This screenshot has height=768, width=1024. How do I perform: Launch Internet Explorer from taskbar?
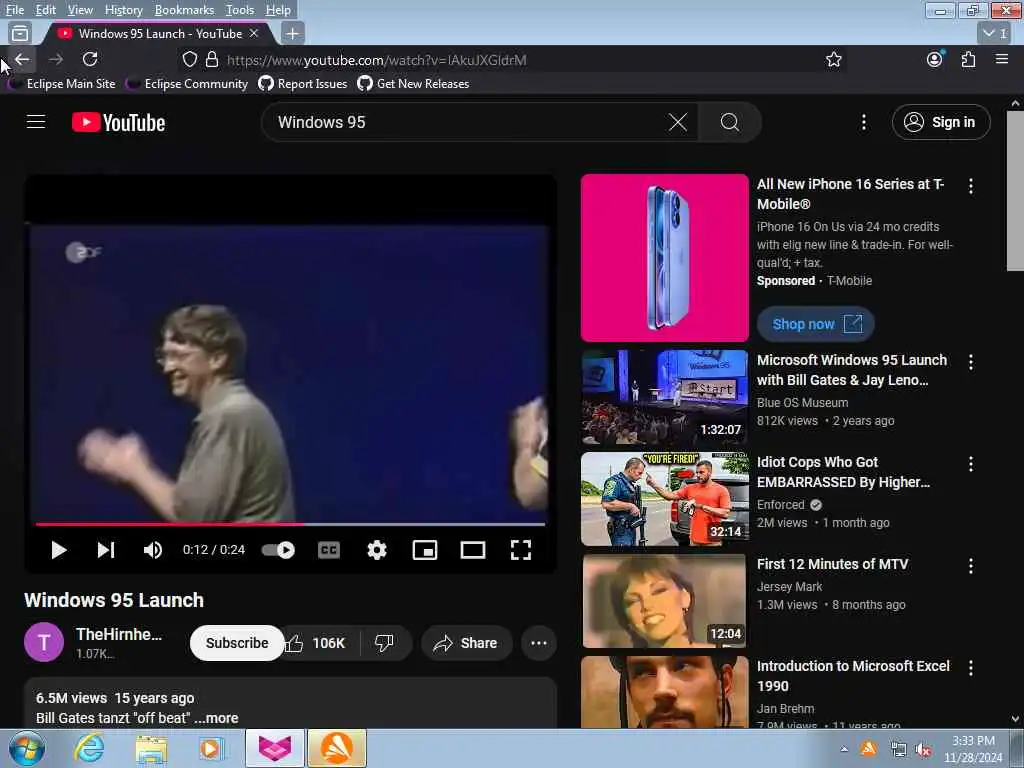(89, 748)
